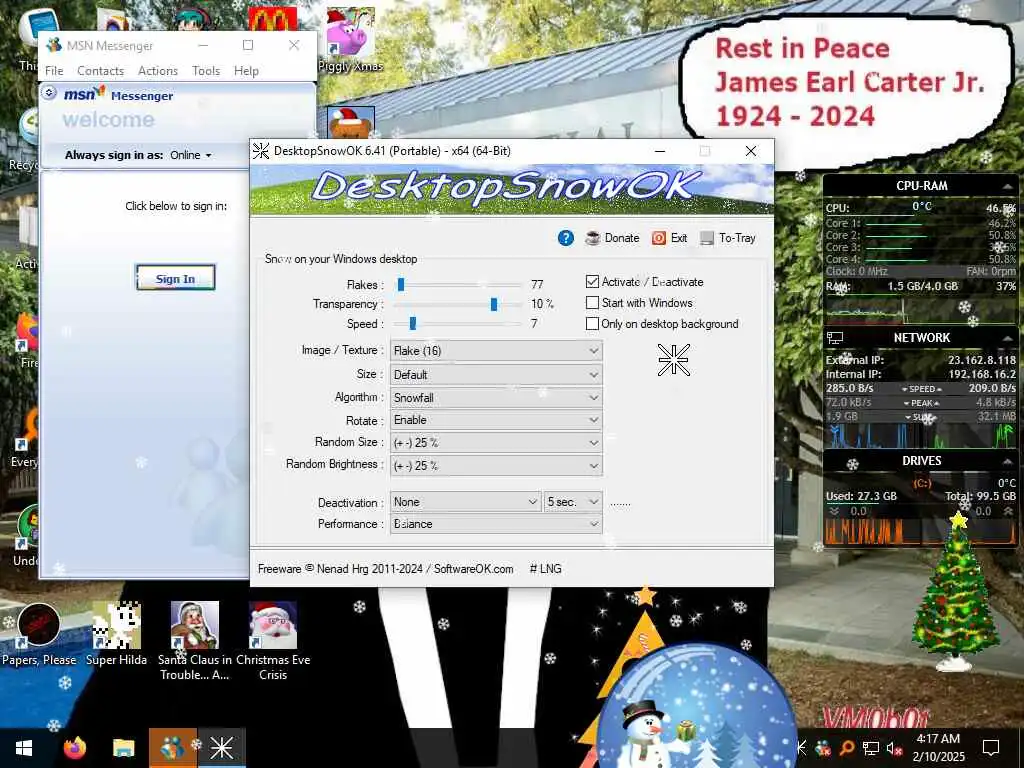Click the NETWORK gadget monitor icon
The width and height of the screenshot is (1024, 768).
coord(835,338)
